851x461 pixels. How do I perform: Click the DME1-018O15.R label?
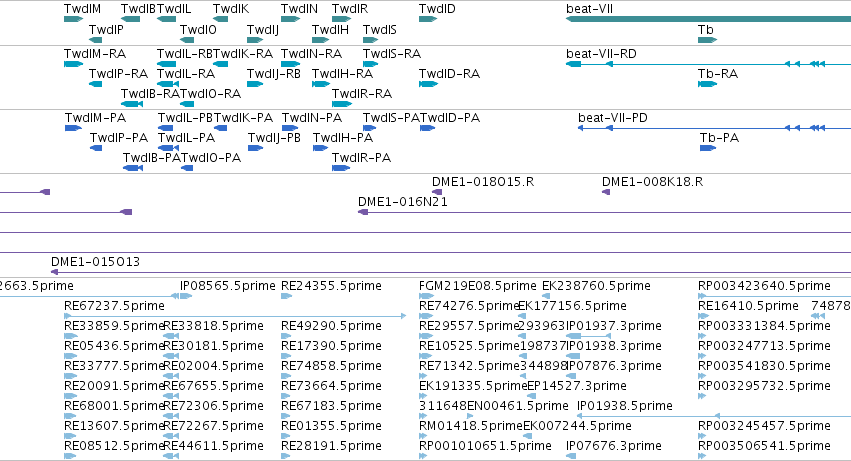tap(483, 182)
